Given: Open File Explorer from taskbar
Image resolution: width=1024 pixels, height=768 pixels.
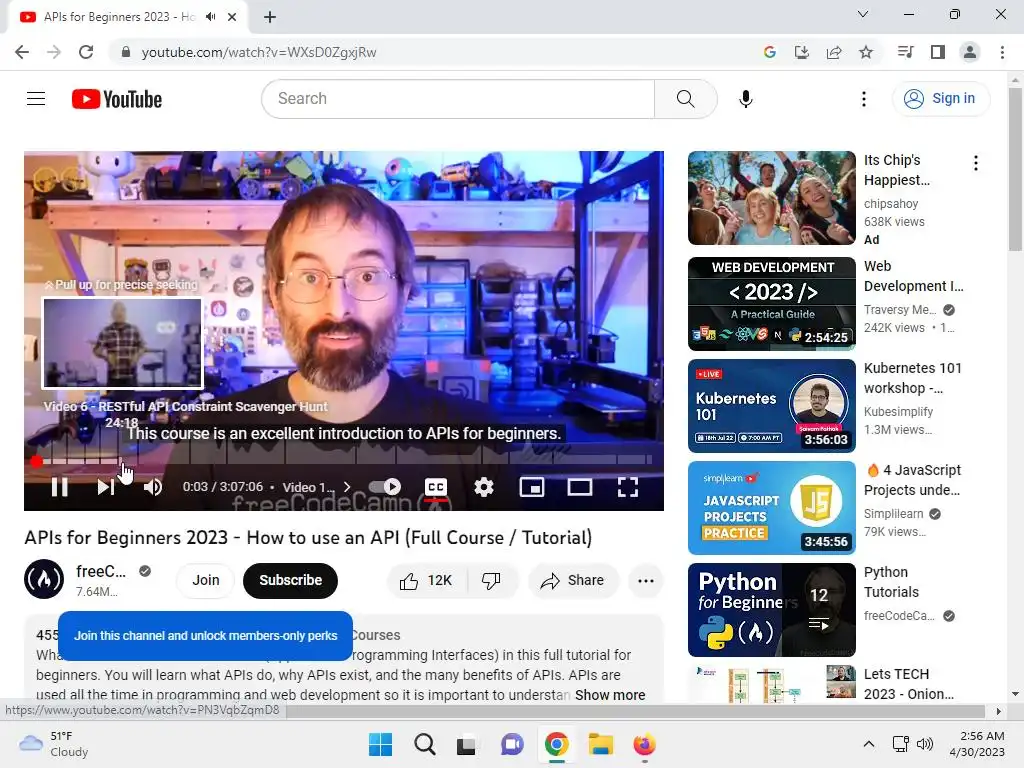Looking at the screenshot, I should pos(600,744).
